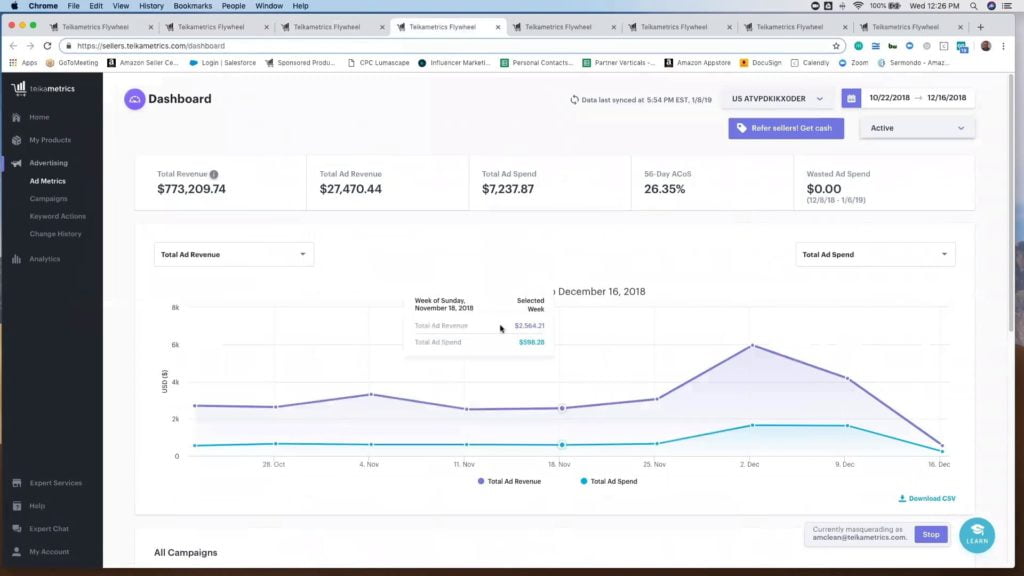
Task: Go forward in Chrome
Action: [30, 46]
